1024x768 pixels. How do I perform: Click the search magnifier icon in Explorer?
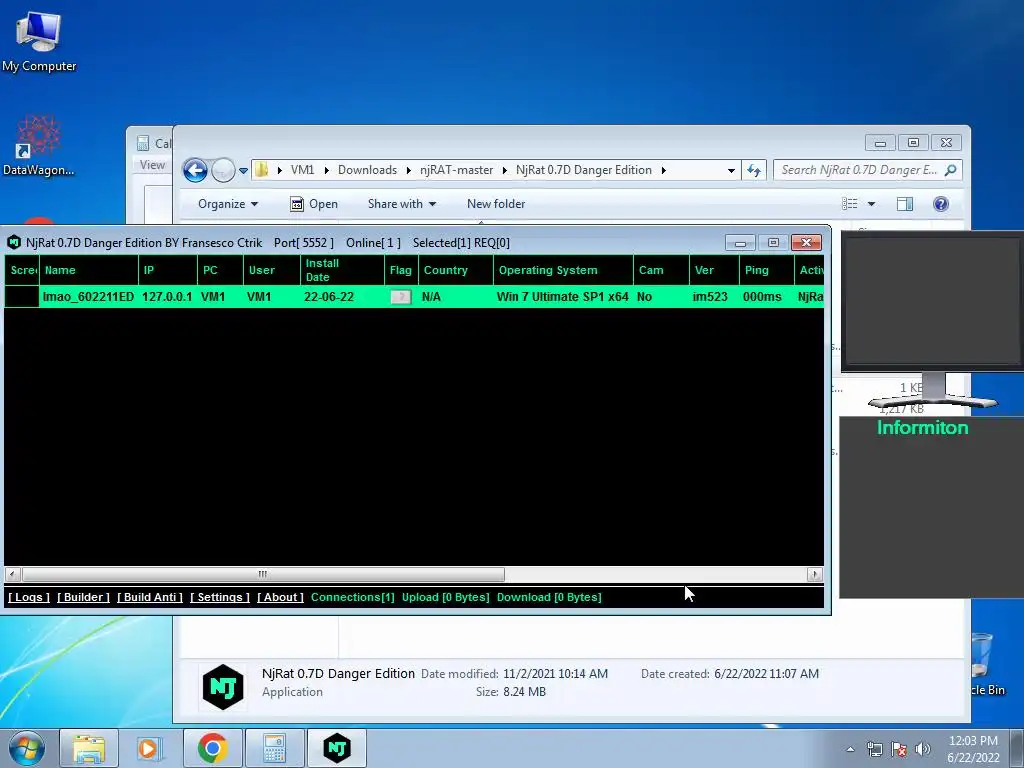(x=951, y=170)
